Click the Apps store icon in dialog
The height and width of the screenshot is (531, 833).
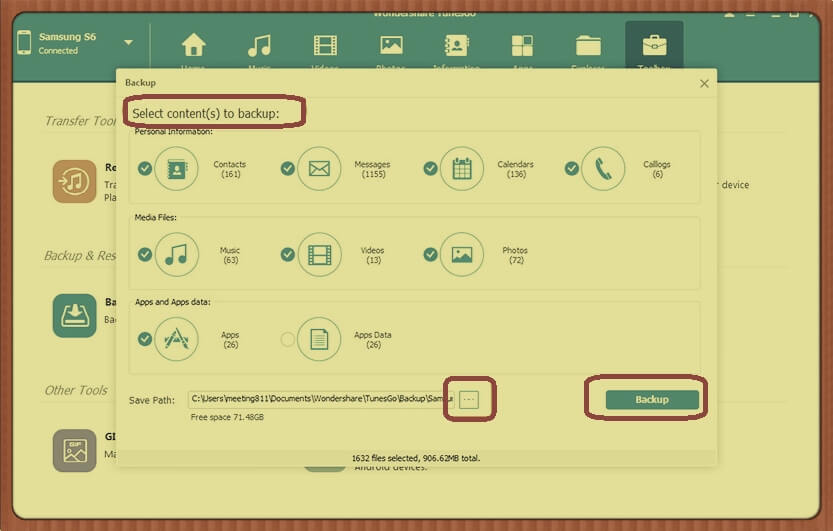click(176, 339)
